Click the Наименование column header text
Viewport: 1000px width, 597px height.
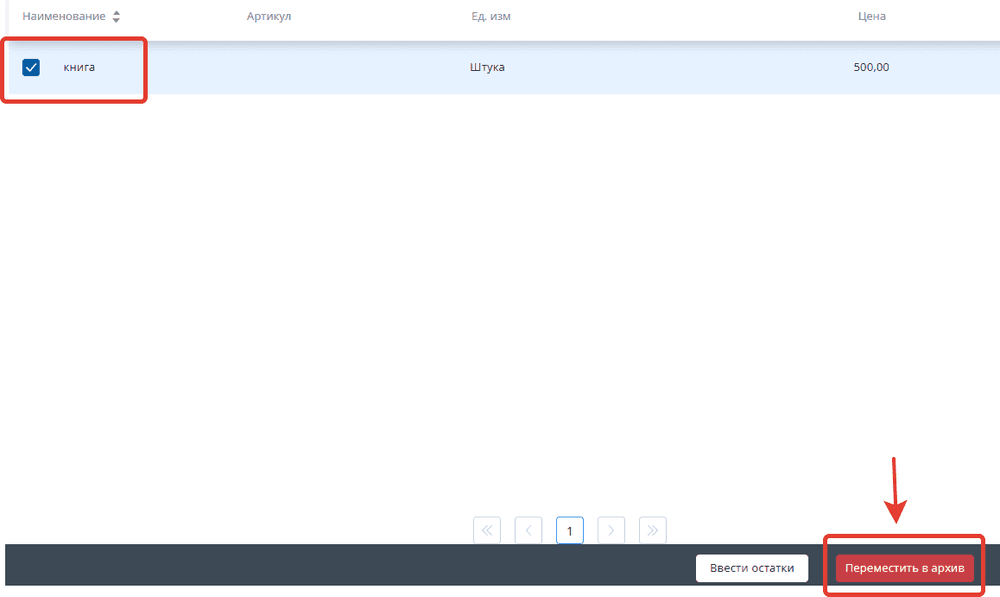(63, 17)
